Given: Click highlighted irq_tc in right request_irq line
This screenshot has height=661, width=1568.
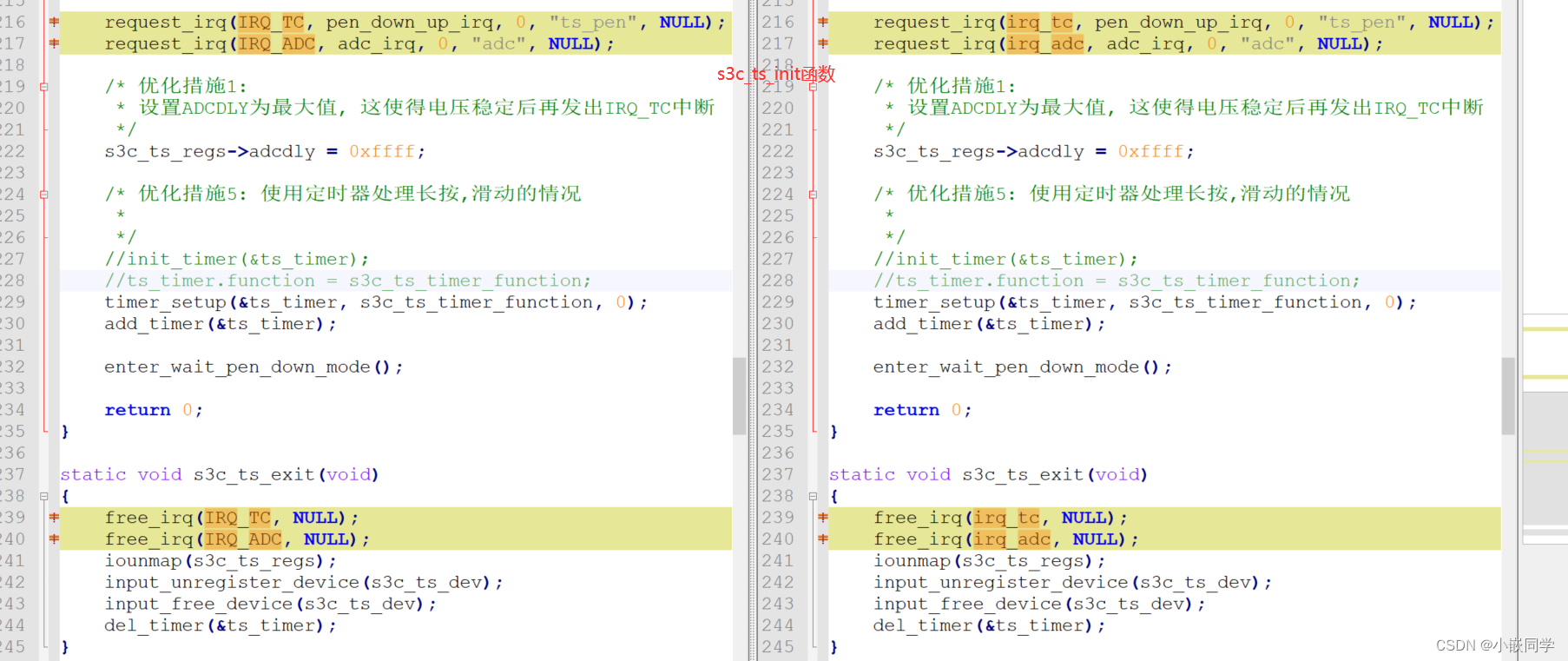Looking at the screenshot, I should pyautogui.click(x=1041, y=23).
